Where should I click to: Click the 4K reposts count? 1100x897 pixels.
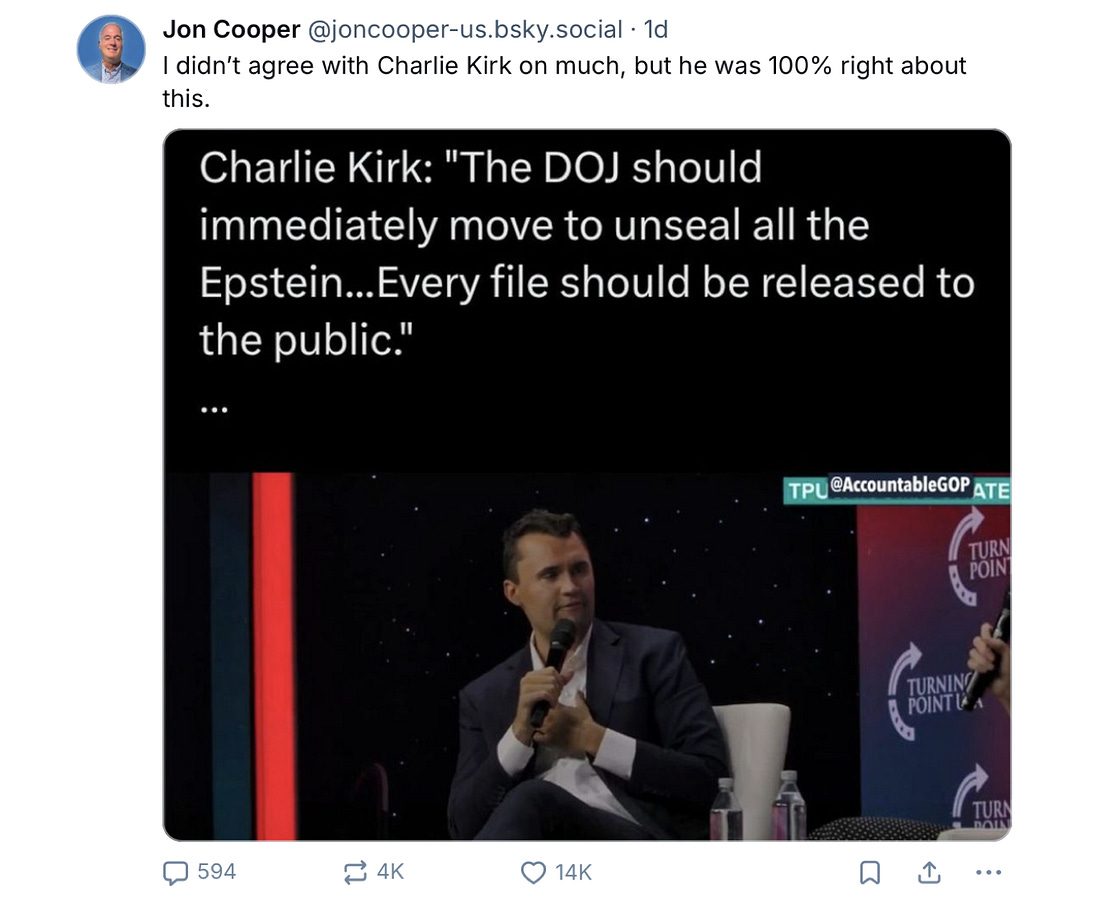click(390, 872)
